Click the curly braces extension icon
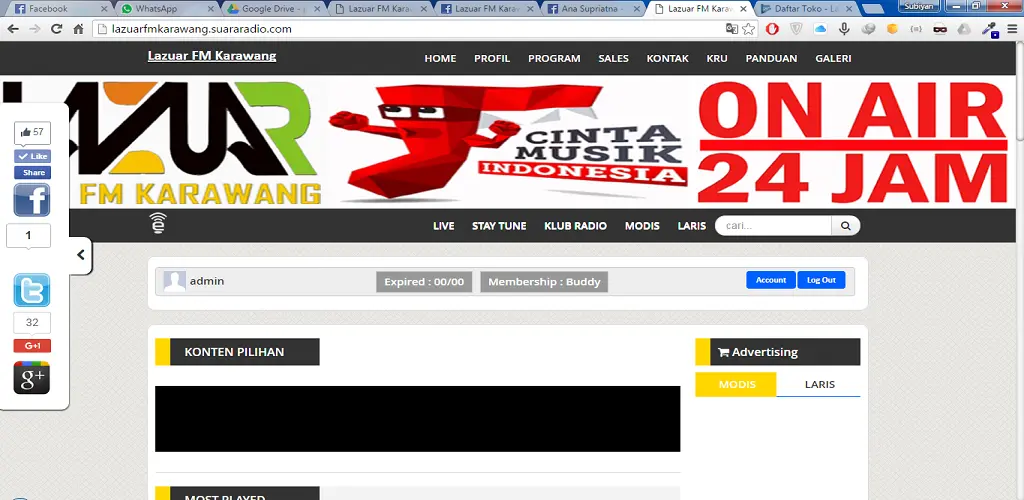Screen dimensions: 1024x500 coord(916,29)
